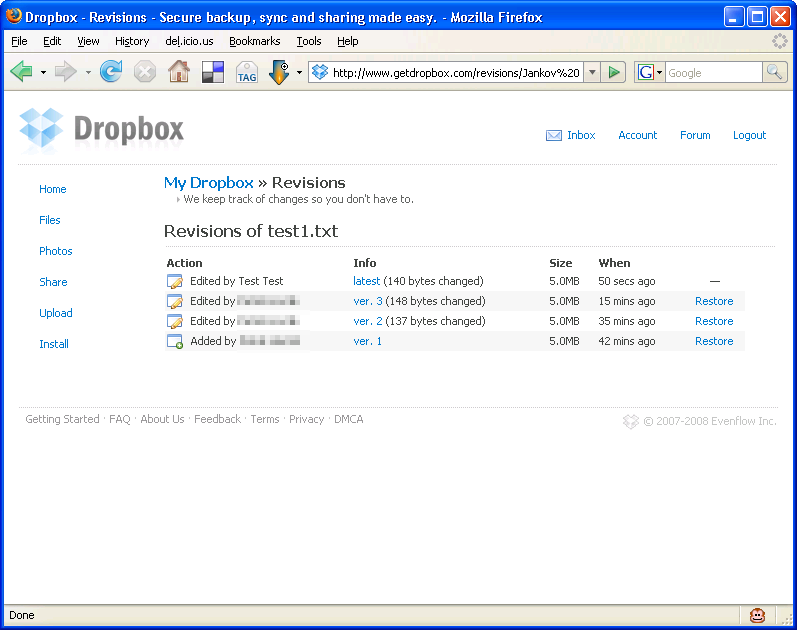Image resolution: width=797 pixels, height=630 pixels.
Task: Open the del.icio.us menu
Action: pos(189,41)
